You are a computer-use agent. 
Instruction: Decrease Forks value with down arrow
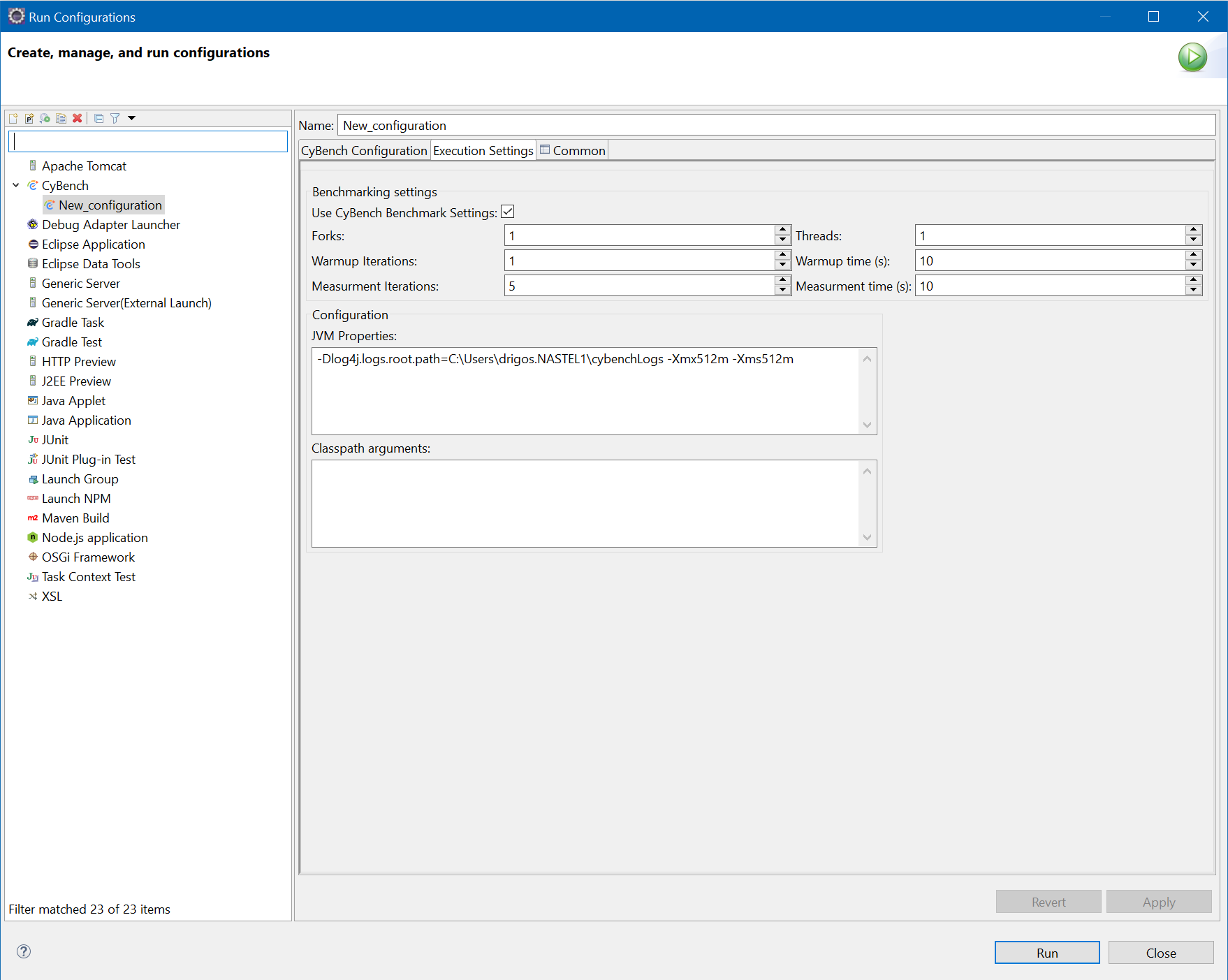[x=782, y=240]
